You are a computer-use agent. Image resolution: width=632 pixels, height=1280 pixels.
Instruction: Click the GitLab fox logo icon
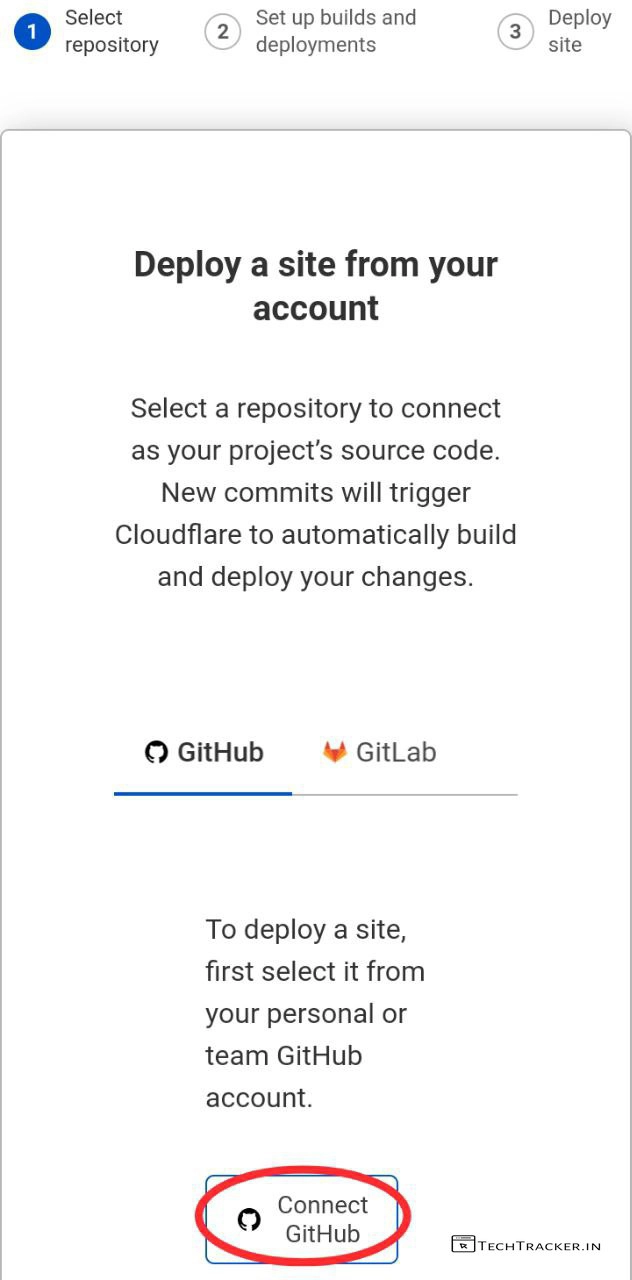click(x=334, y=752)
